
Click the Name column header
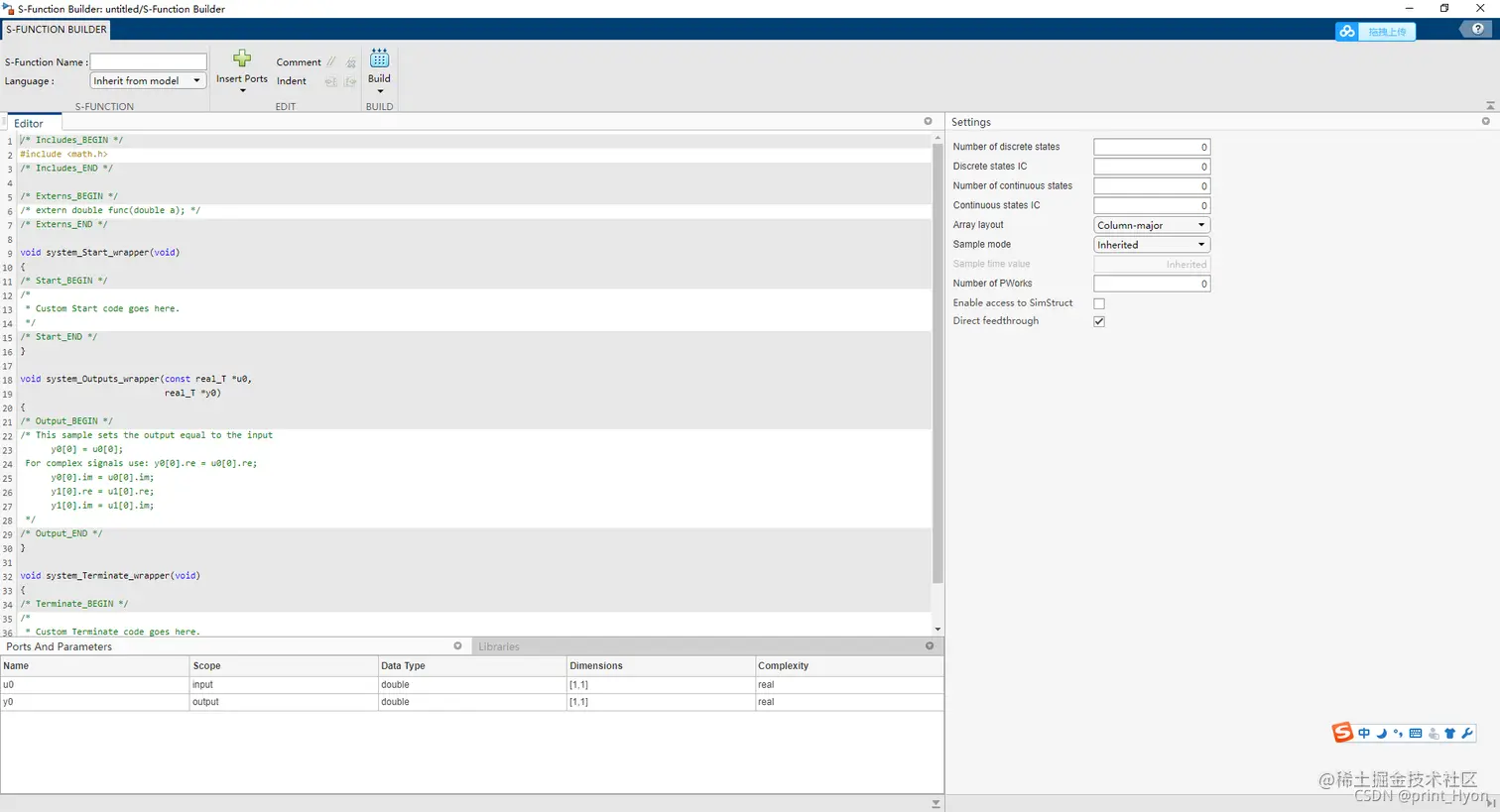(x=95, y=666)
